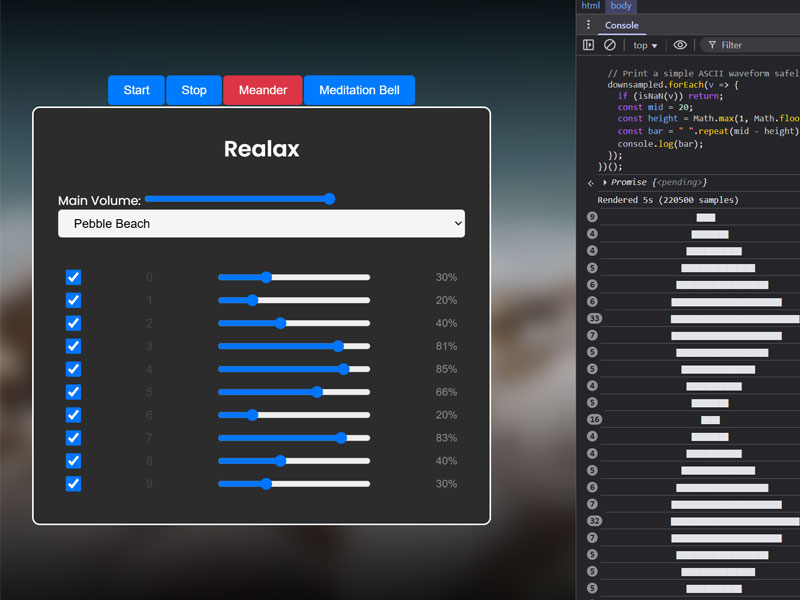Toggle the console sidebar panel
Screen dimensions: 800x600
[x=589, y=45]
